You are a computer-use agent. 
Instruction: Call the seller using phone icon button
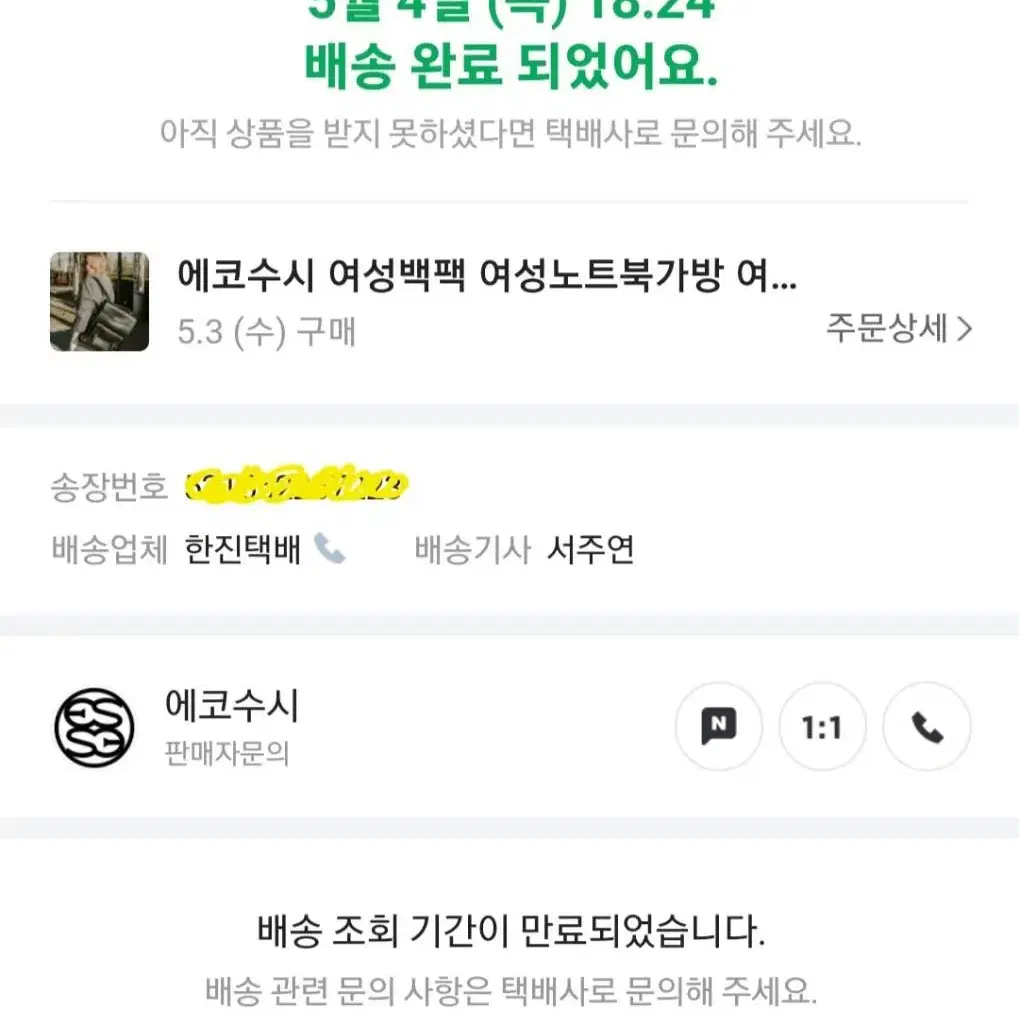pyautogui.click(x=927, y=726)
